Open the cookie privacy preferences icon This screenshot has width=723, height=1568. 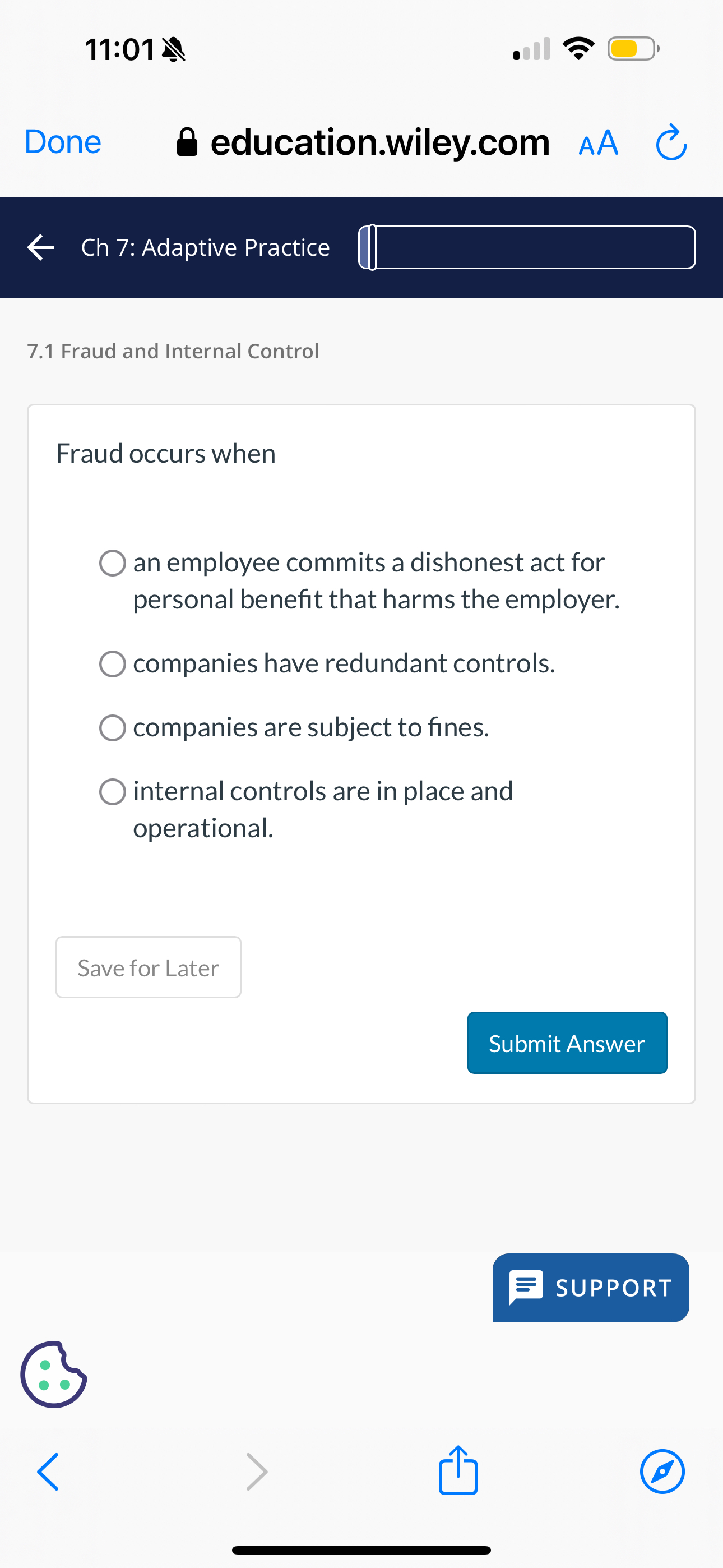[54, 1374]
